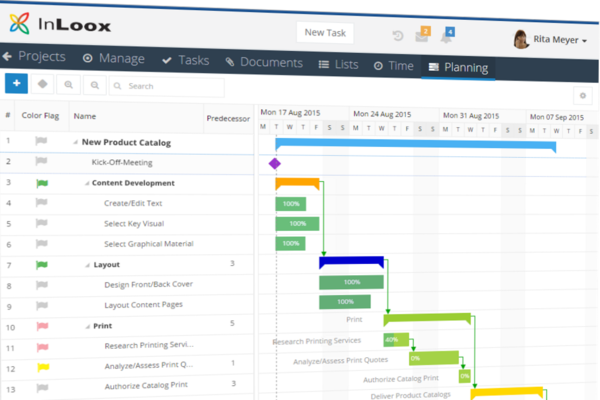
Task: Select the Kick-Off-Meeting task row
Action: pos(127,164)
